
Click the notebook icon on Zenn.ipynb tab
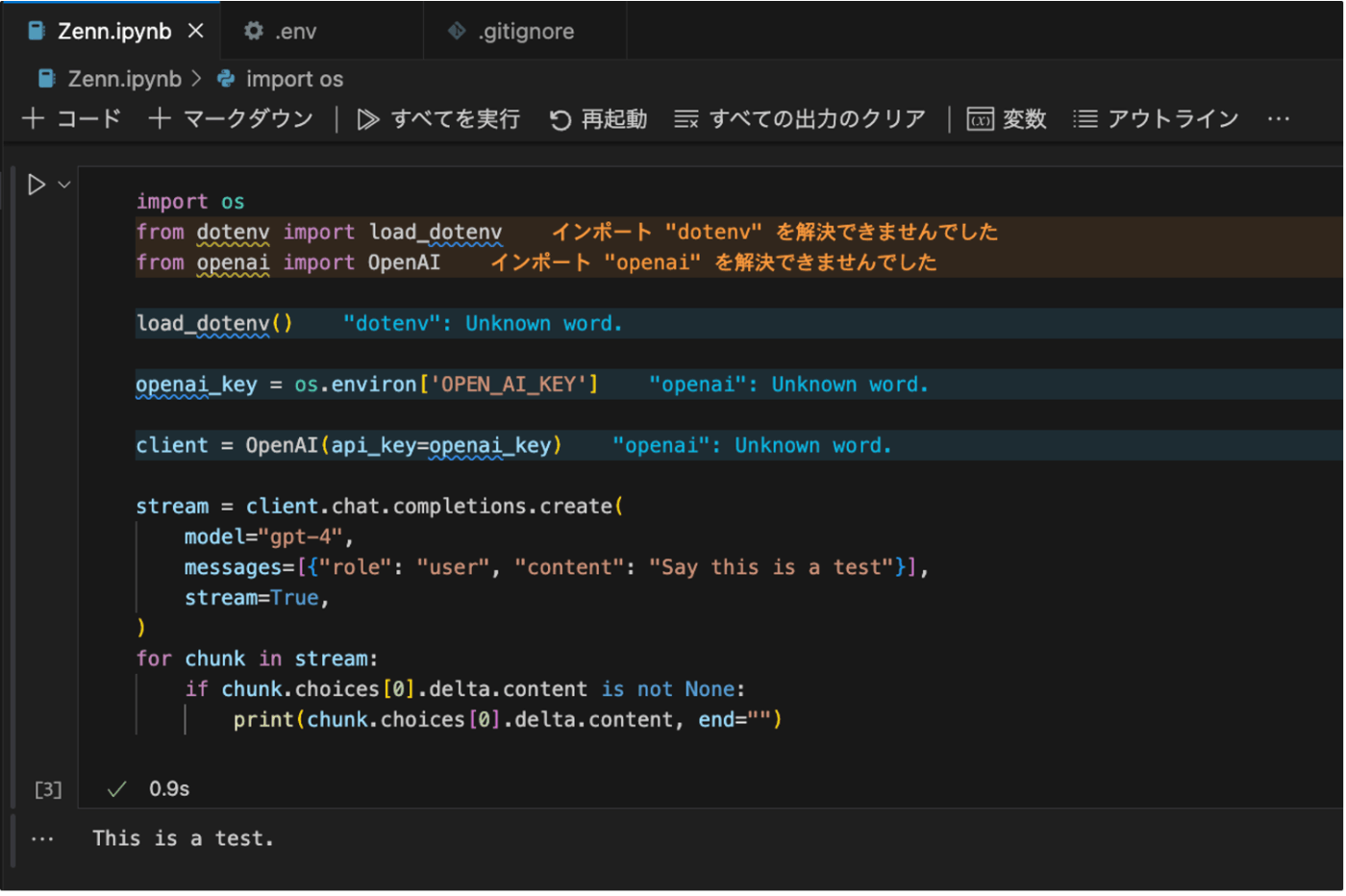pos(37,31)
